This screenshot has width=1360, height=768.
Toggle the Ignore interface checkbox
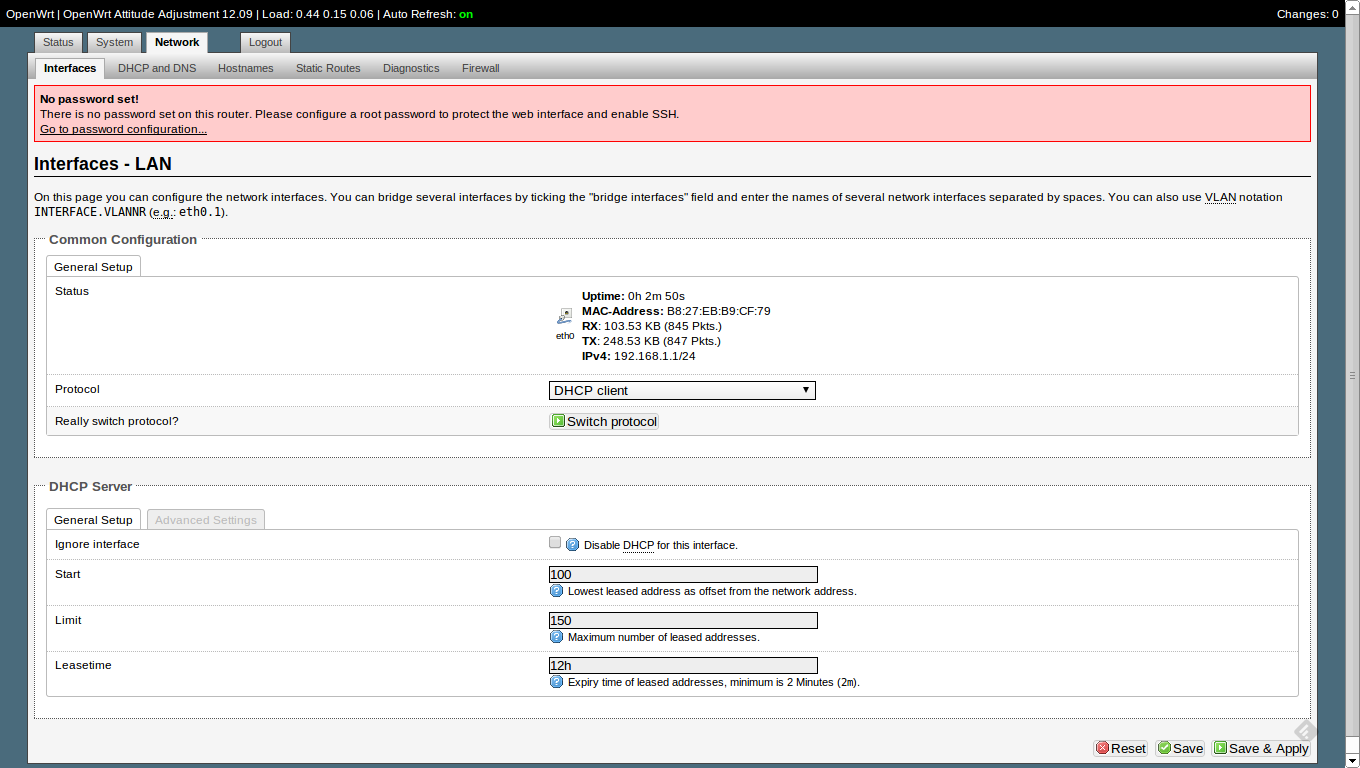coord(555,543)
